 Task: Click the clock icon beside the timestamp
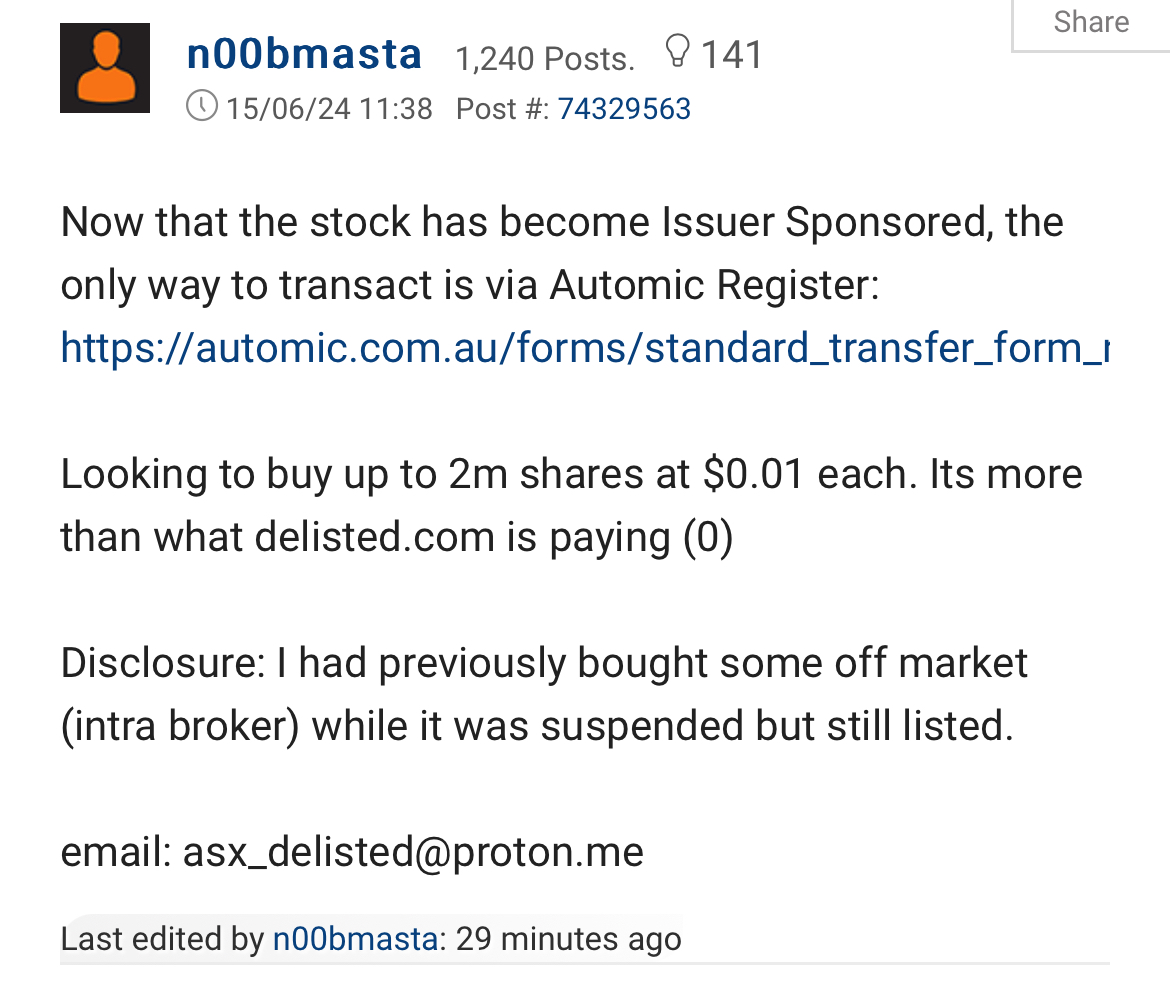click(202, 106)
